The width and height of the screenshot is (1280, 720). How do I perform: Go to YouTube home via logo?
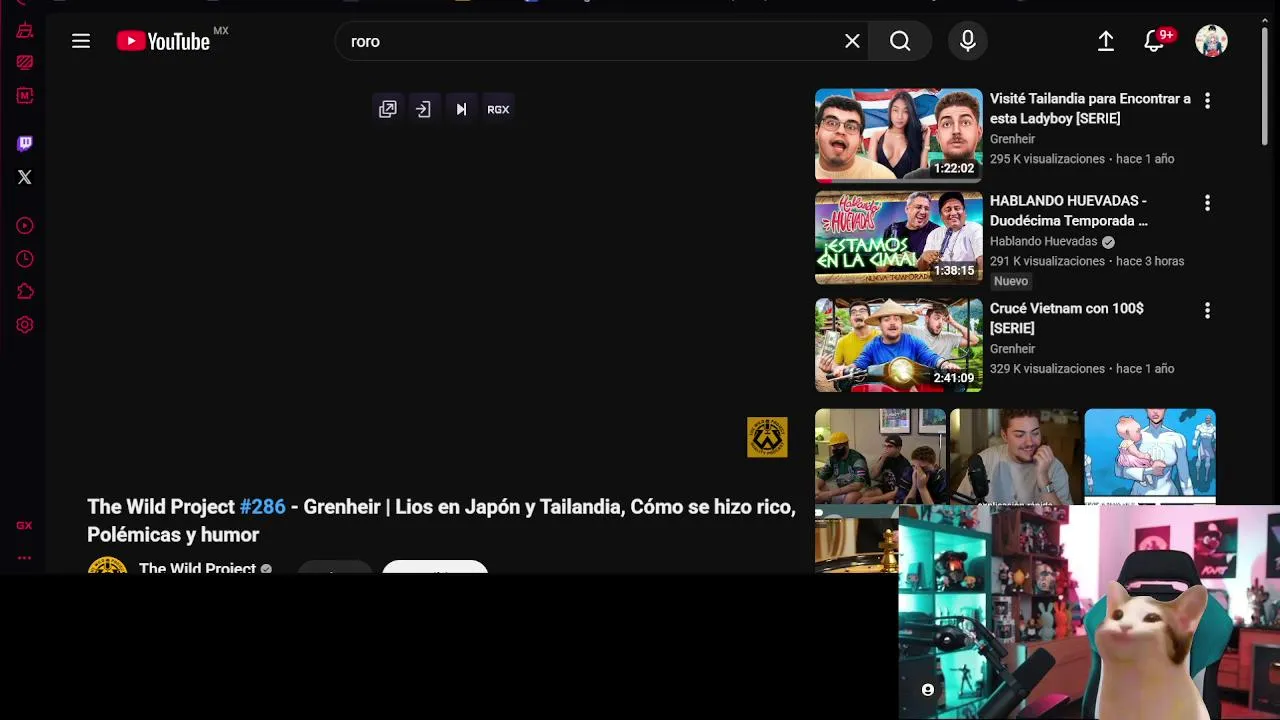click(163, 41)
